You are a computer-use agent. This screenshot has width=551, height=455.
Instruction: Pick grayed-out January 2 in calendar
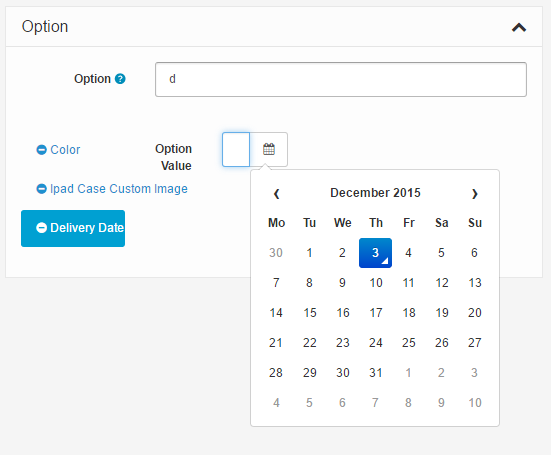pos(441,373)
